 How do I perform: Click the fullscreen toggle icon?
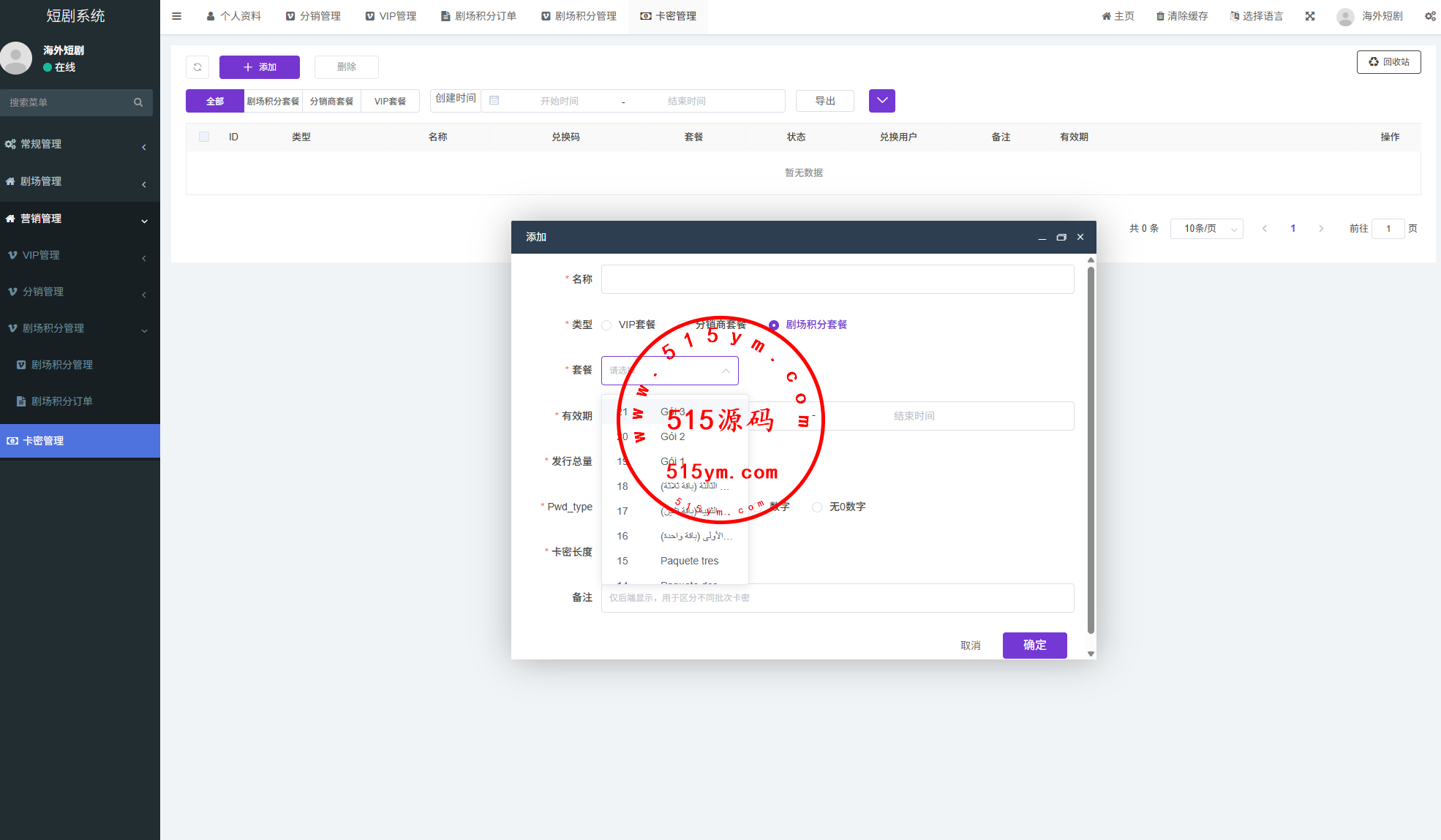click(x=1310, y=16)
